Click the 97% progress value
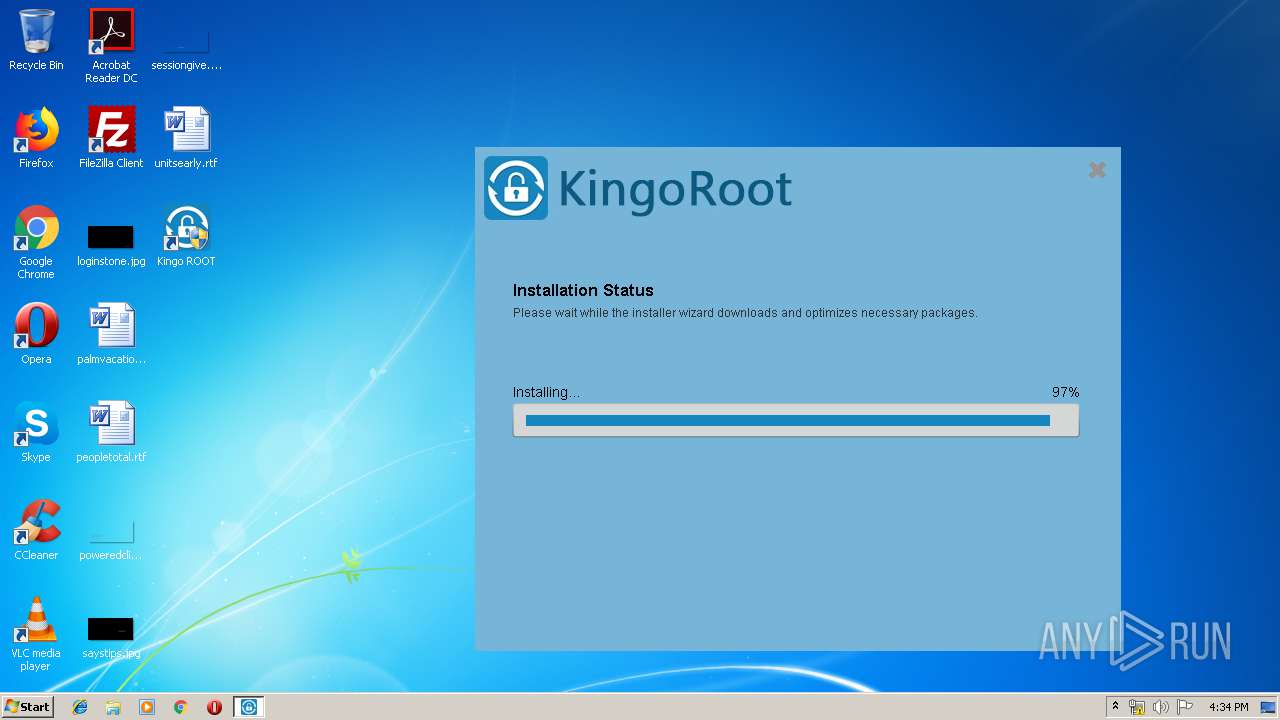Viewport: 1280px width, 720px height. point(1065,392)
